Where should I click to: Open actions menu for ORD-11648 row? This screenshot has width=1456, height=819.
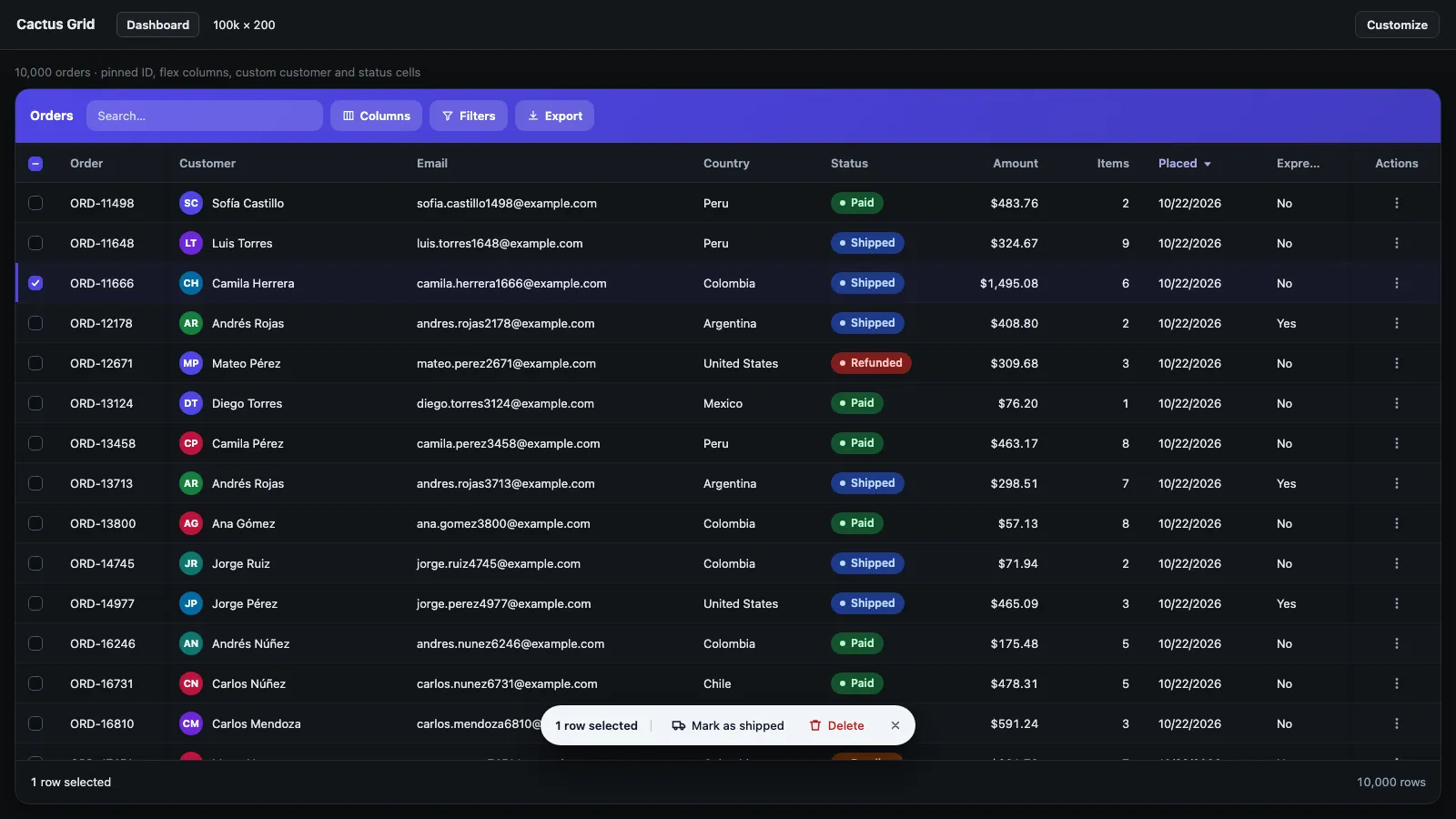click(1397, 243)
